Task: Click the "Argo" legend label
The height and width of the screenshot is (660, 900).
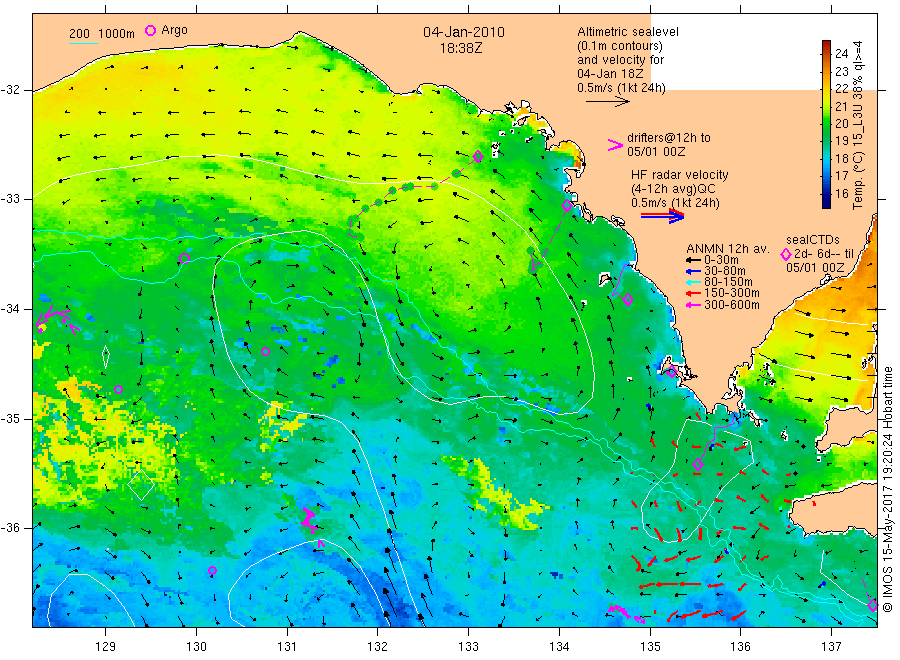Action: click(x=174, y=30)
